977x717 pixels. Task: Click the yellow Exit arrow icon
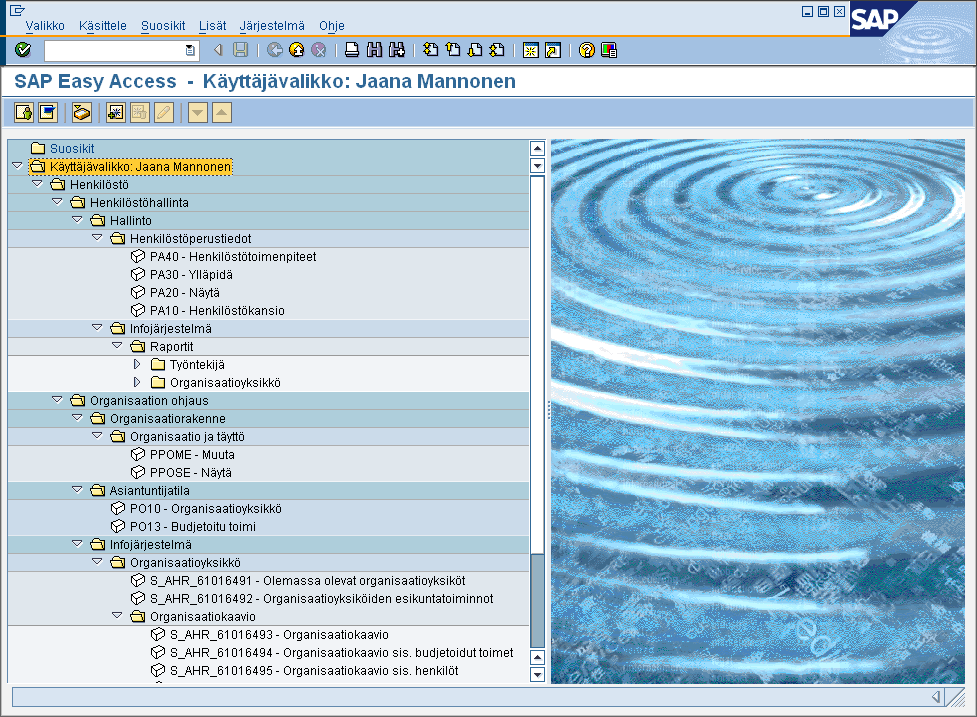tap(297, 50)
